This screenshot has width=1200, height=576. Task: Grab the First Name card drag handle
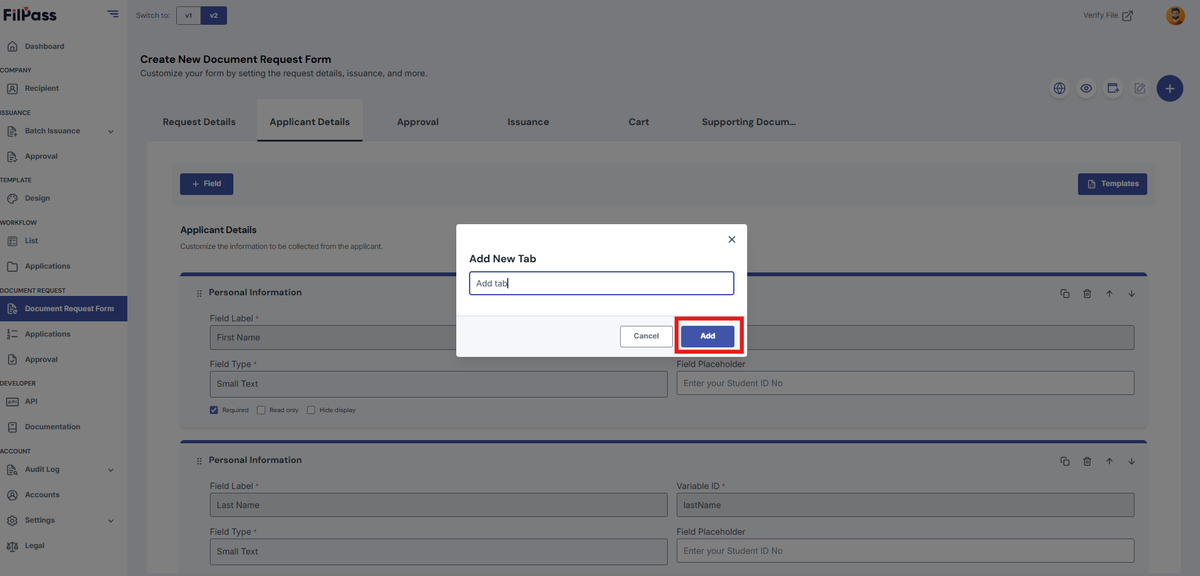[199, 293]
